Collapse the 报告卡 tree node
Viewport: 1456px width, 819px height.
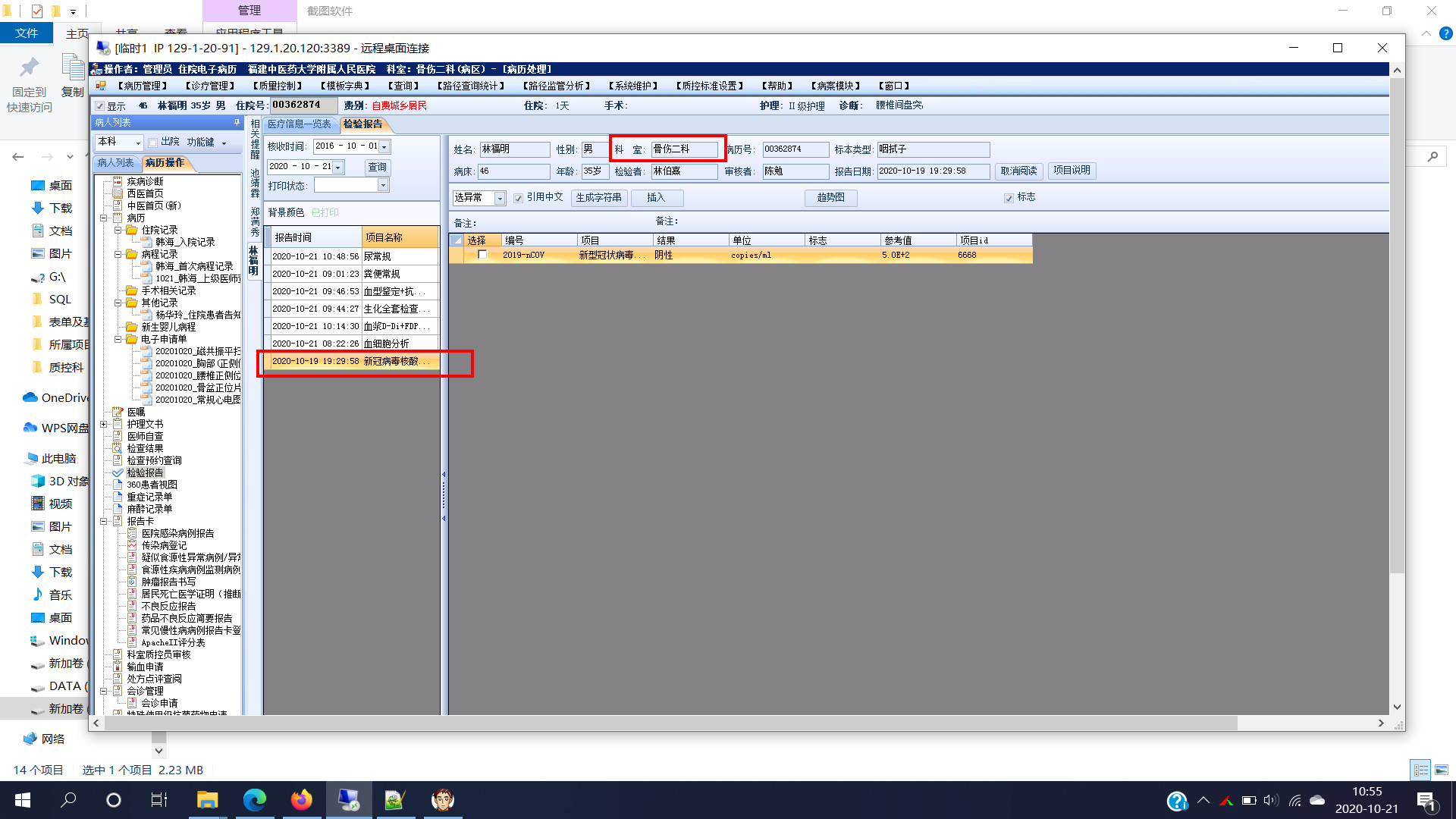(104, 521)
